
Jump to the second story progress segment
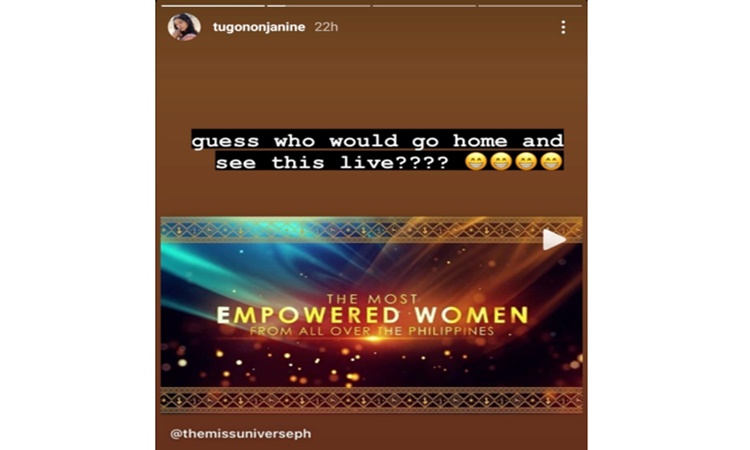coord(319,6)
